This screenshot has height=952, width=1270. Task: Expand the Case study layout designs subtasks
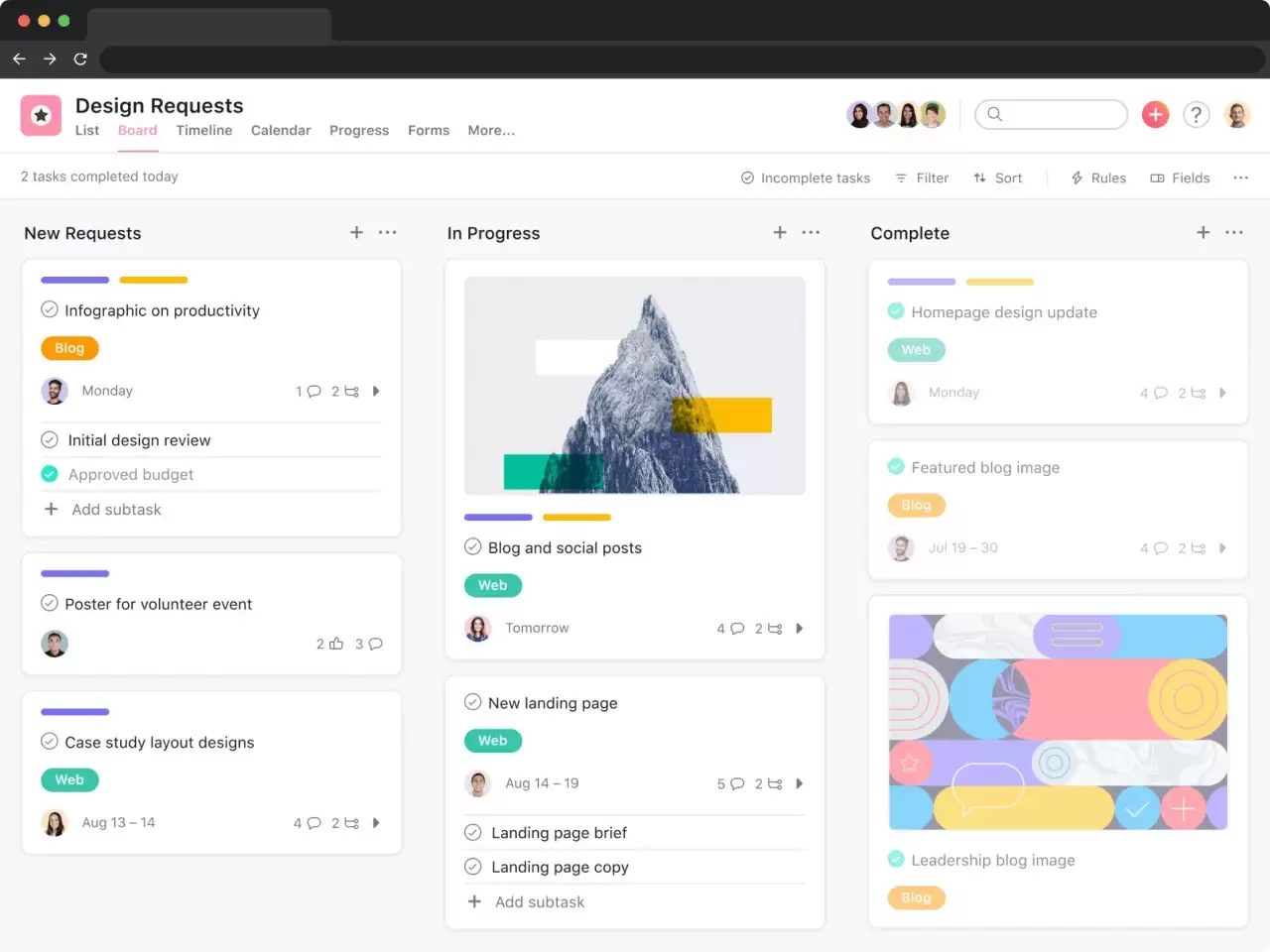(376, 823)
